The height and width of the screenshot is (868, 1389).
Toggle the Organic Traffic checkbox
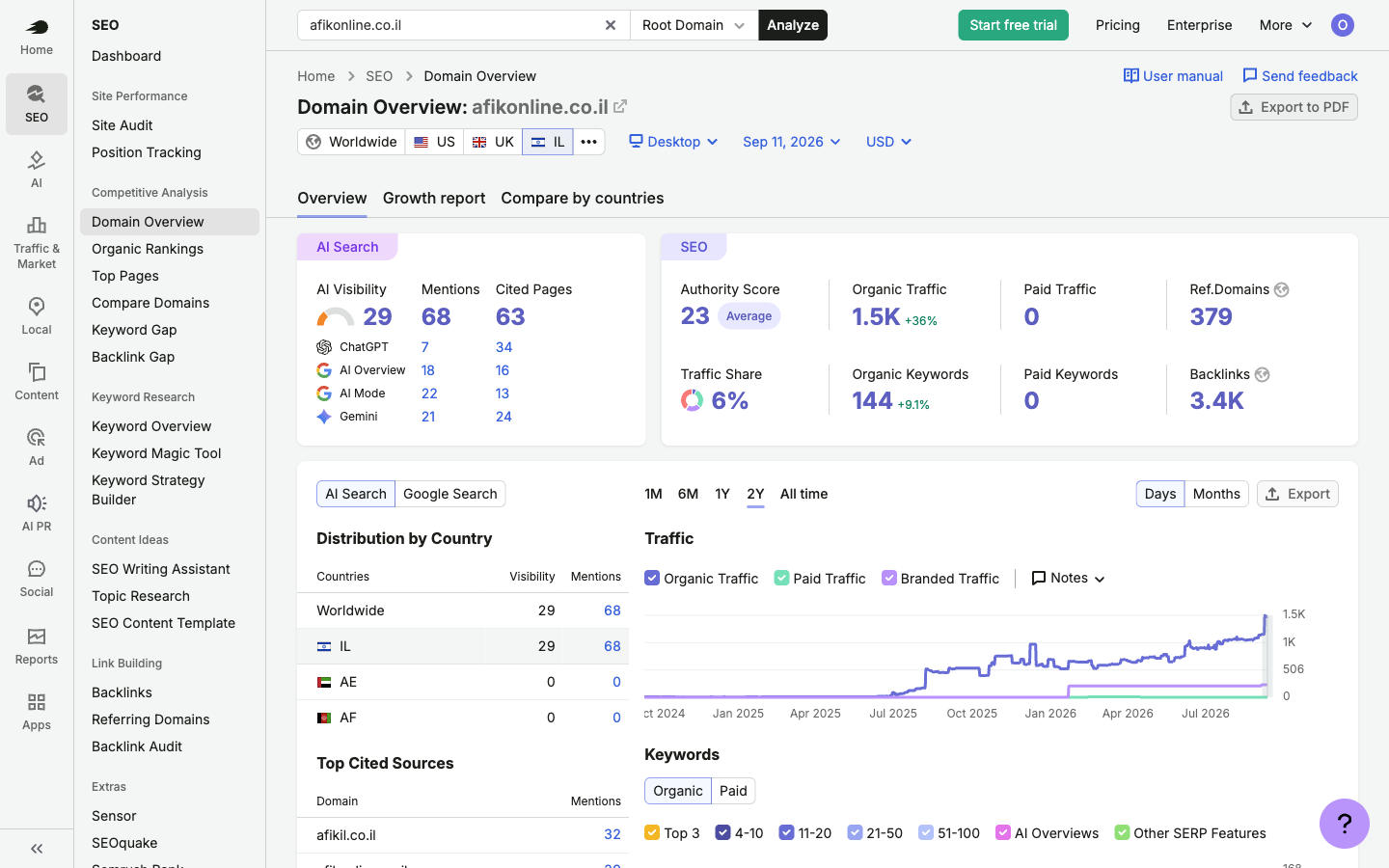point(652,579)
